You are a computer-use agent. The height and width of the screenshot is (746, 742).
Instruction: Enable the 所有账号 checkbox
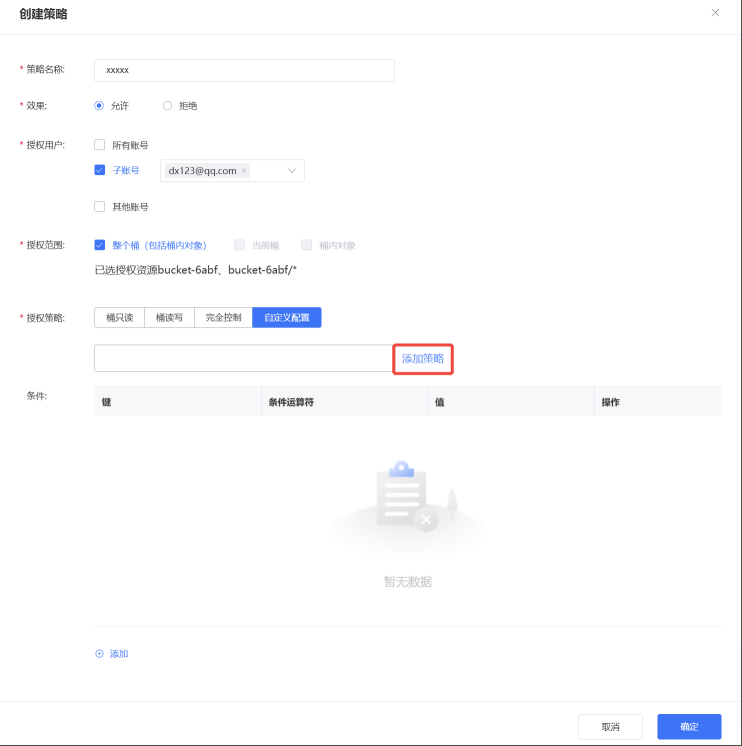click(x=99, y=144)
